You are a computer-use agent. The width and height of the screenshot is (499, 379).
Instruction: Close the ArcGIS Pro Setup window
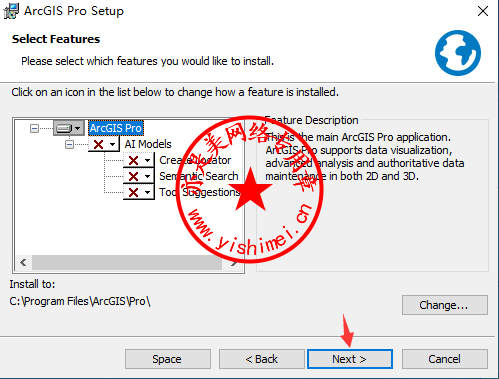pos(483,11)
